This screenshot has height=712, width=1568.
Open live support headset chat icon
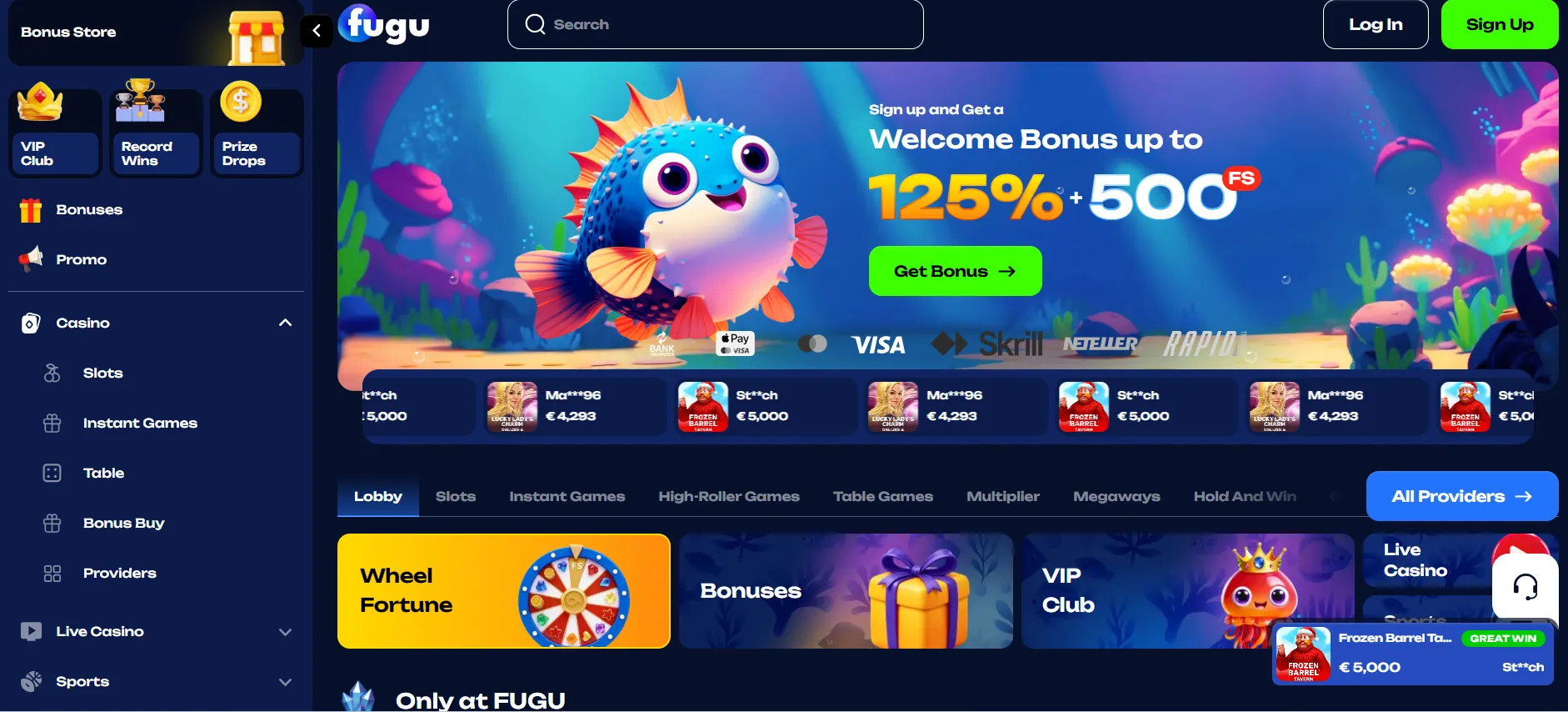(1525, 587)
